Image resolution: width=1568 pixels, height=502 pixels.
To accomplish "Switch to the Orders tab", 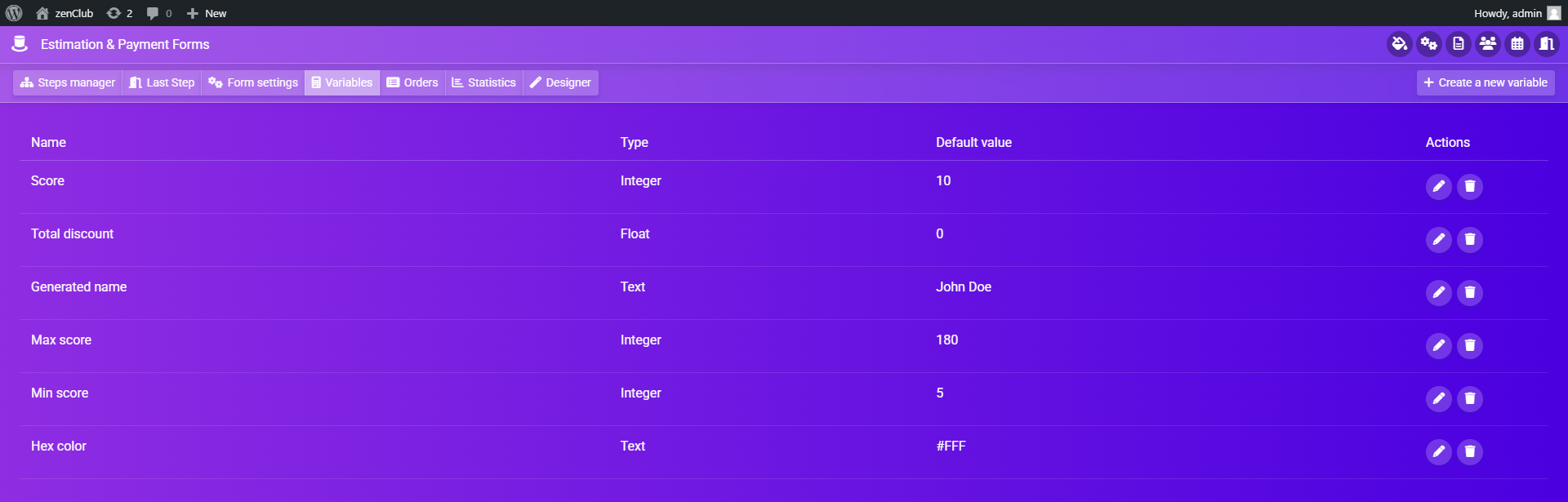I will (412, 82).
